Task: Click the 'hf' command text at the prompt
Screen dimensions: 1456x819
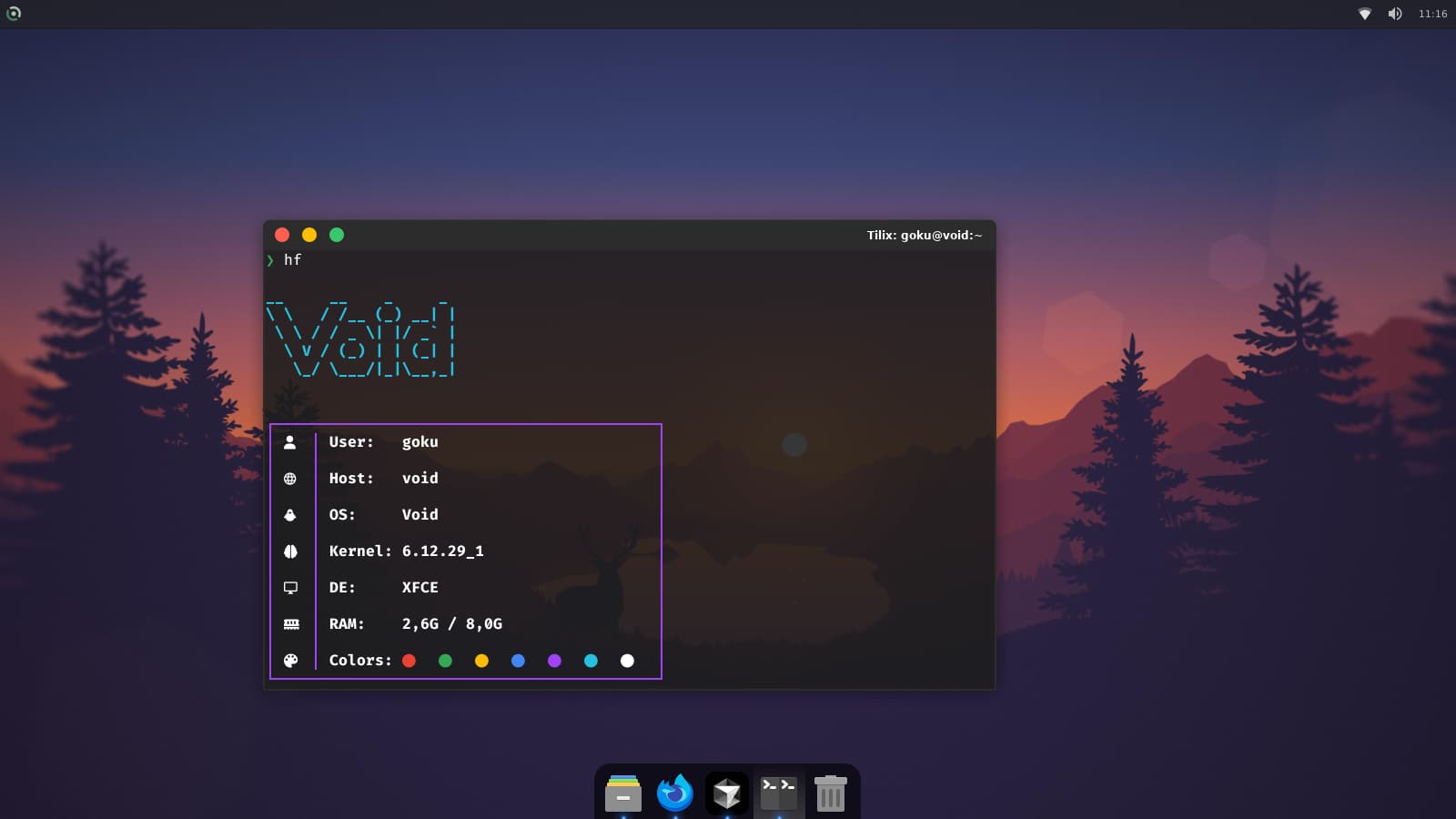Action: (x=292, y=260)
